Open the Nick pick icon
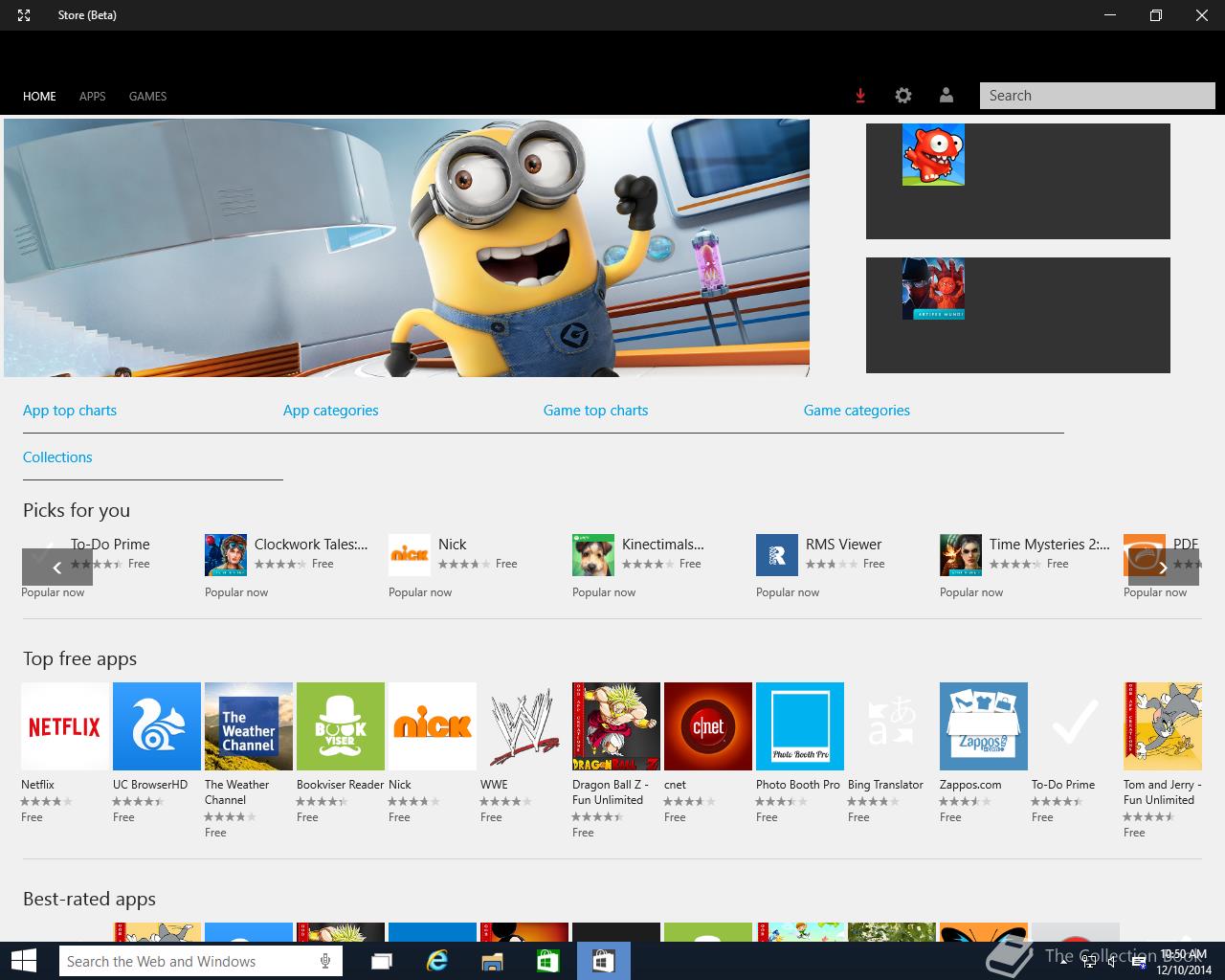Image resolution: width=1225 pixels, height=980 pixels. [x=410, y=555]
